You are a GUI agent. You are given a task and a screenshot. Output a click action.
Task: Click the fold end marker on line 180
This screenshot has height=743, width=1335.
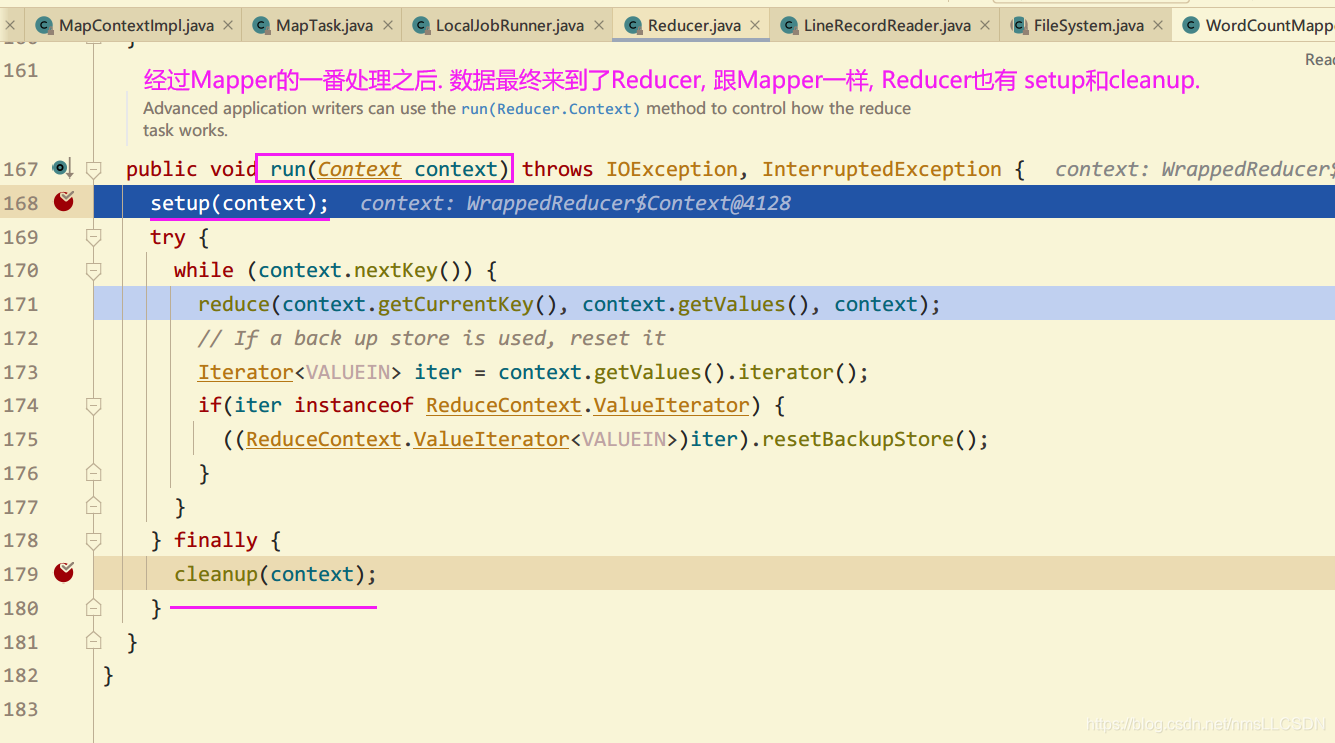point(93,608)
